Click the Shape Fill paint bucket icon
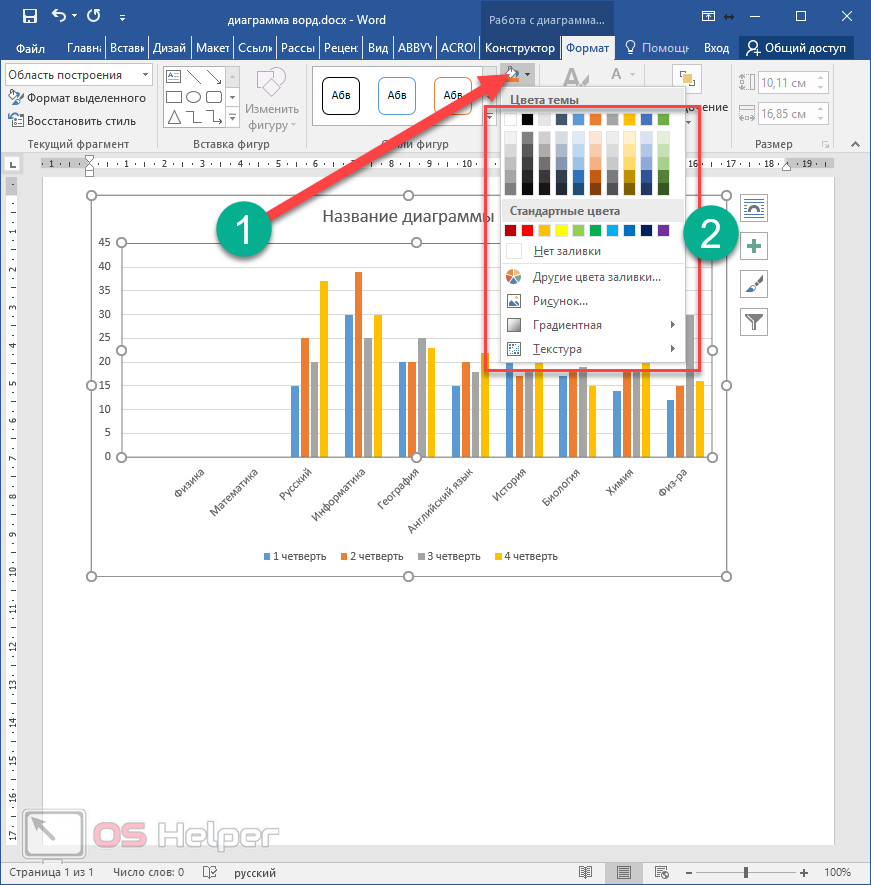The width and height of the screenshot is (871, 885). [512, 73]
